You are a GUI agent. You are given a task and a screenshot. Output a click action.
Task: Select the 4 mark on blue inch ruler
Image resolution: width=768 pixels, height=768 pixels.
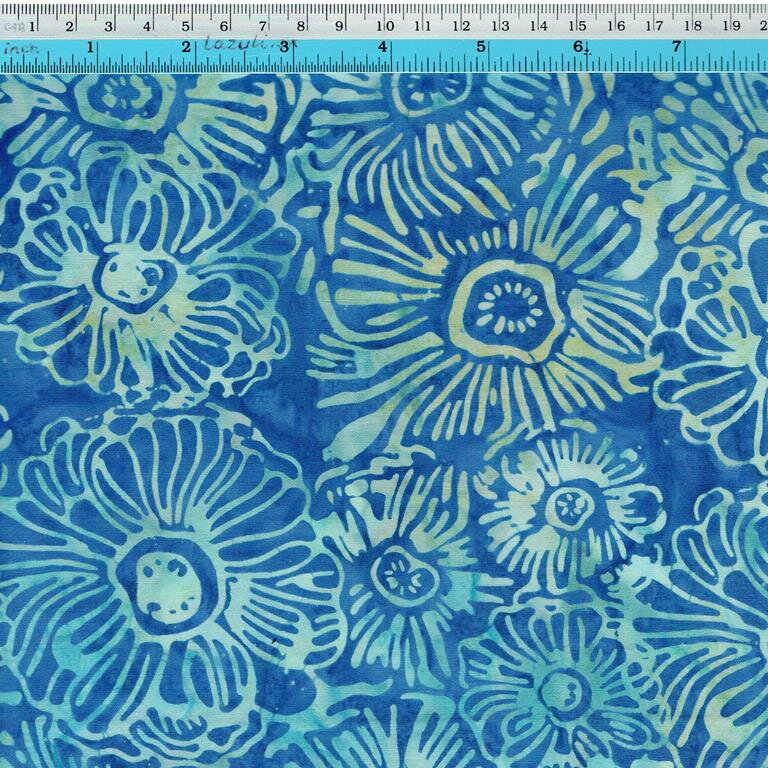(383, 47)
